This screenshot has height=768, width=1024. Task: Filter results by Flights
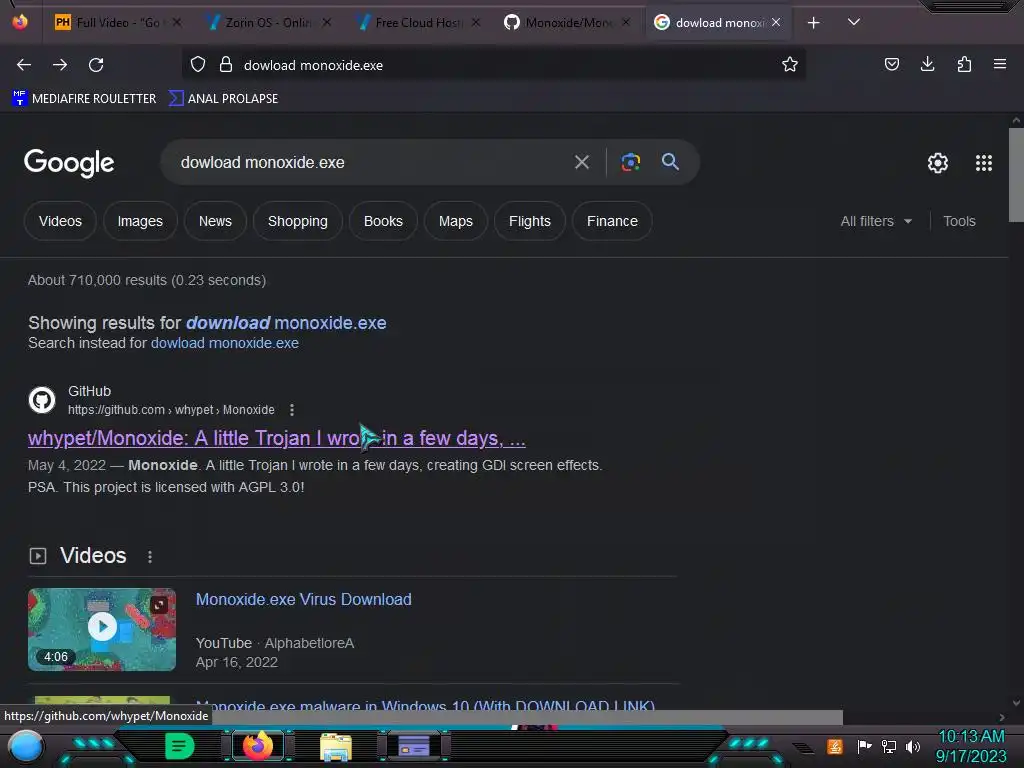coord(530,221)
